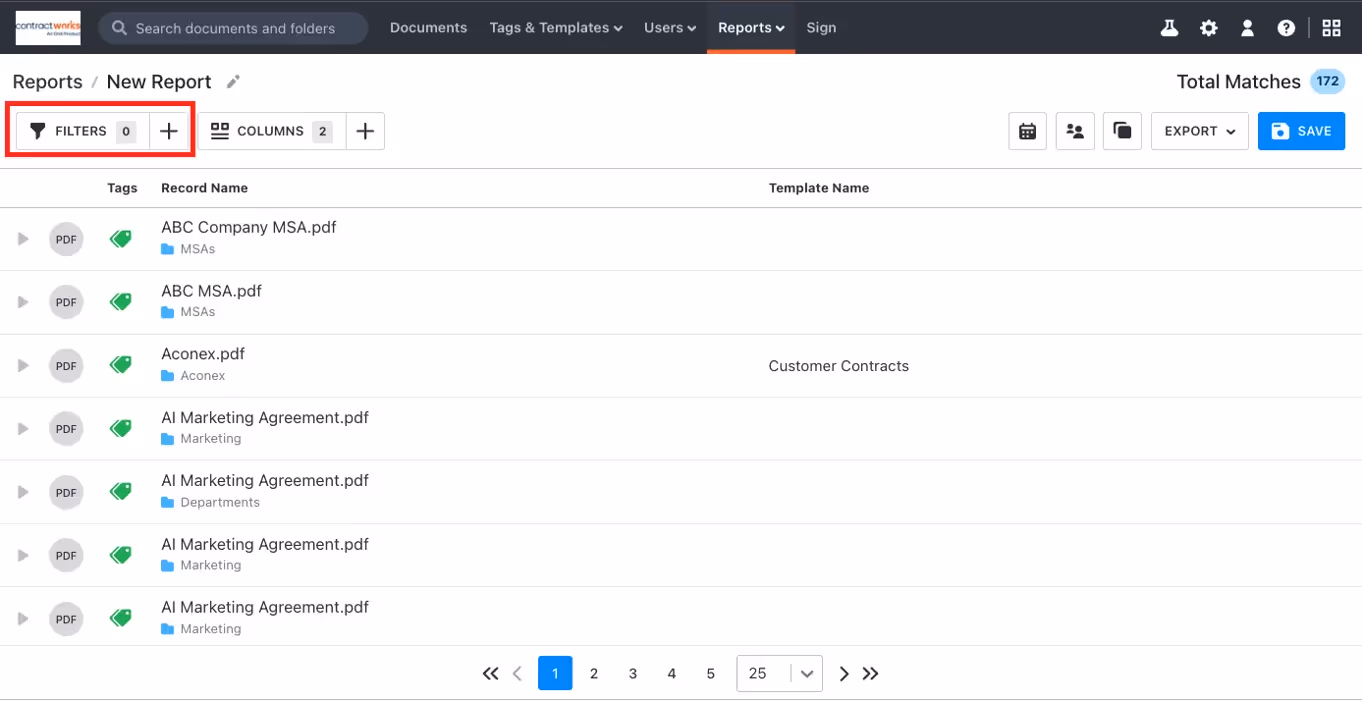1362x701 pixels.
Task: Open the Labs flask icon in top bar
Action: tap(1168, 27)
